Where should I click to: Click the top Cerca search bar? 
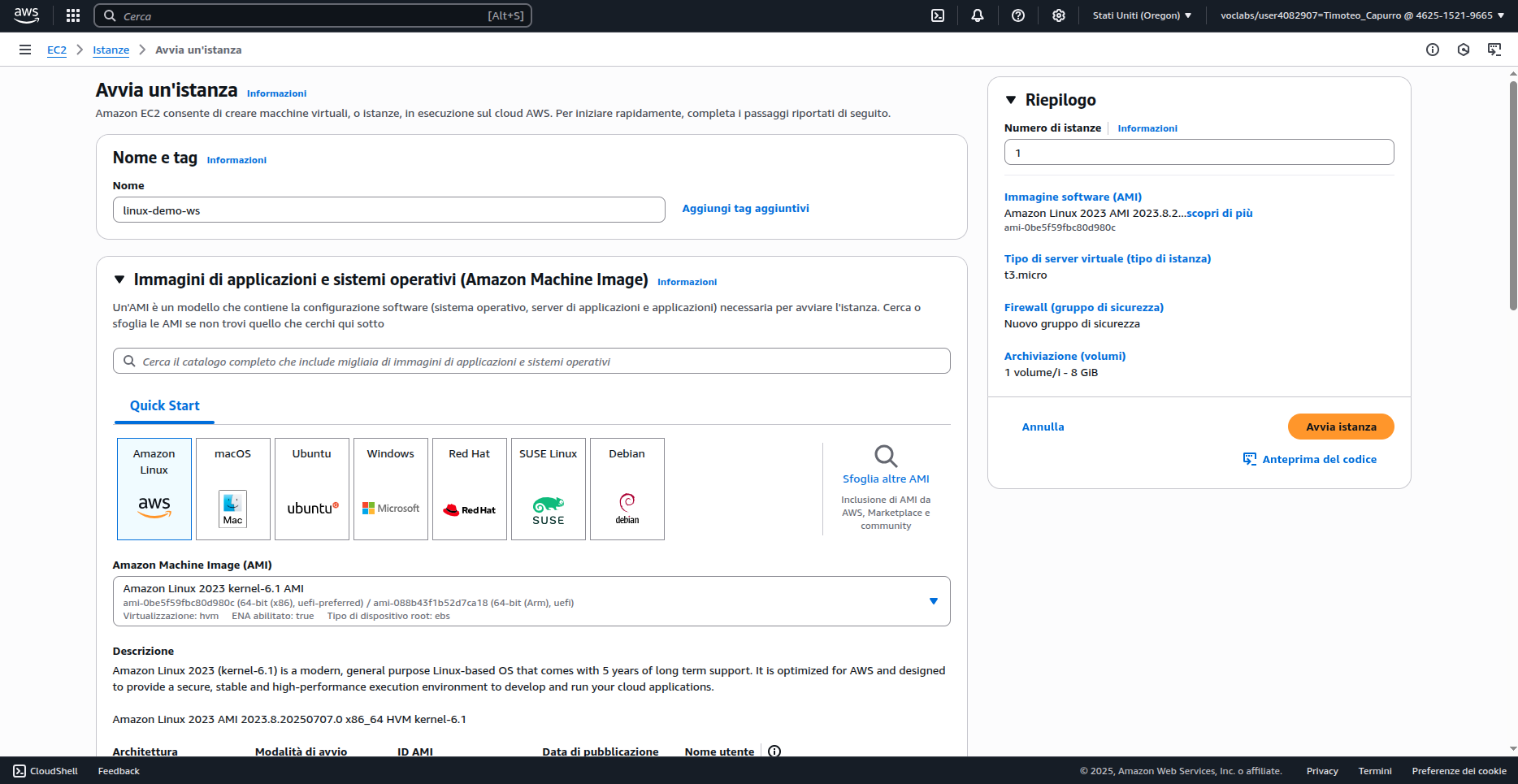tap(313, 15)
